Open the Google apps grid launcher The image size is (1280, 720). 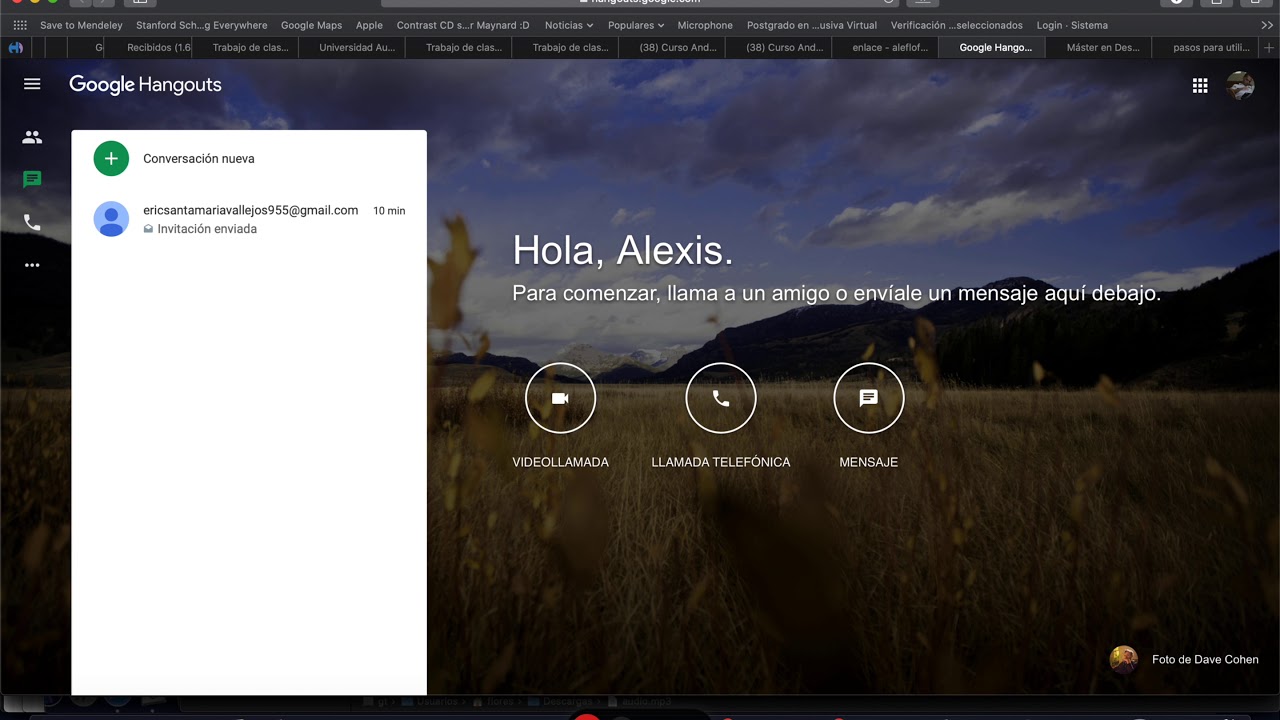click(1200, 86)
